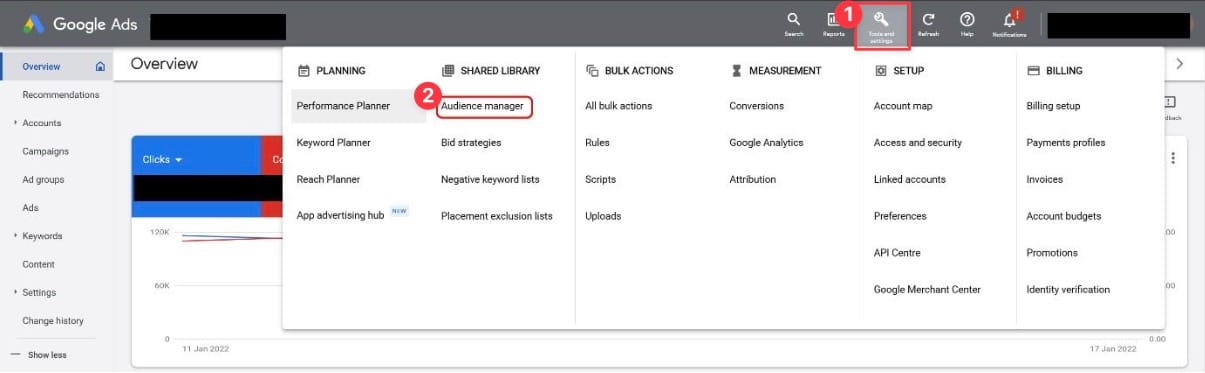Viewport: 1205px width, 373px height.
Task: Open API Centre
Action: tap(897, 253)
